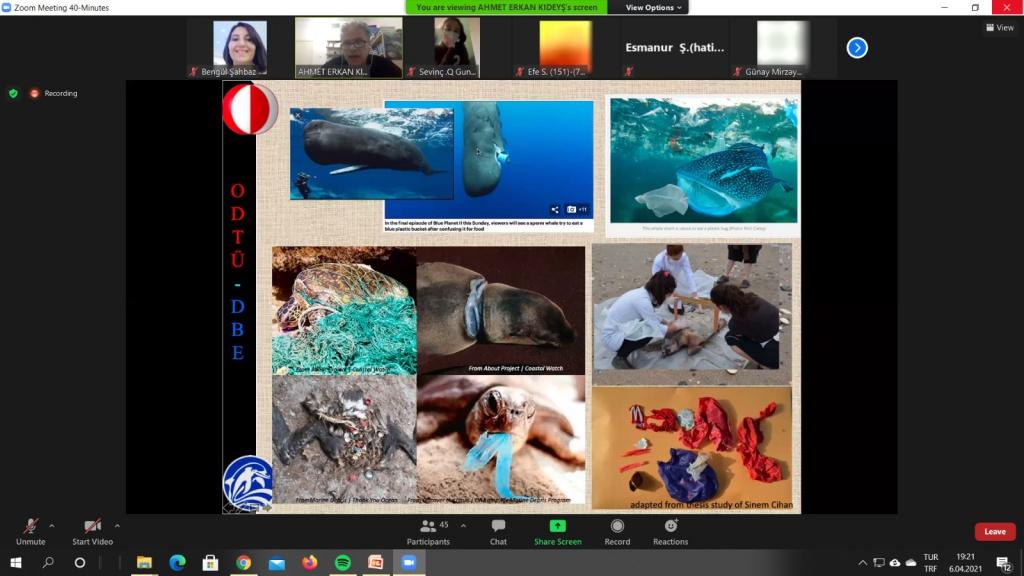This screenshot has height=576, width=1024.
Task: Click TUR TRF language indicator
Action: (x=931, y=563)
